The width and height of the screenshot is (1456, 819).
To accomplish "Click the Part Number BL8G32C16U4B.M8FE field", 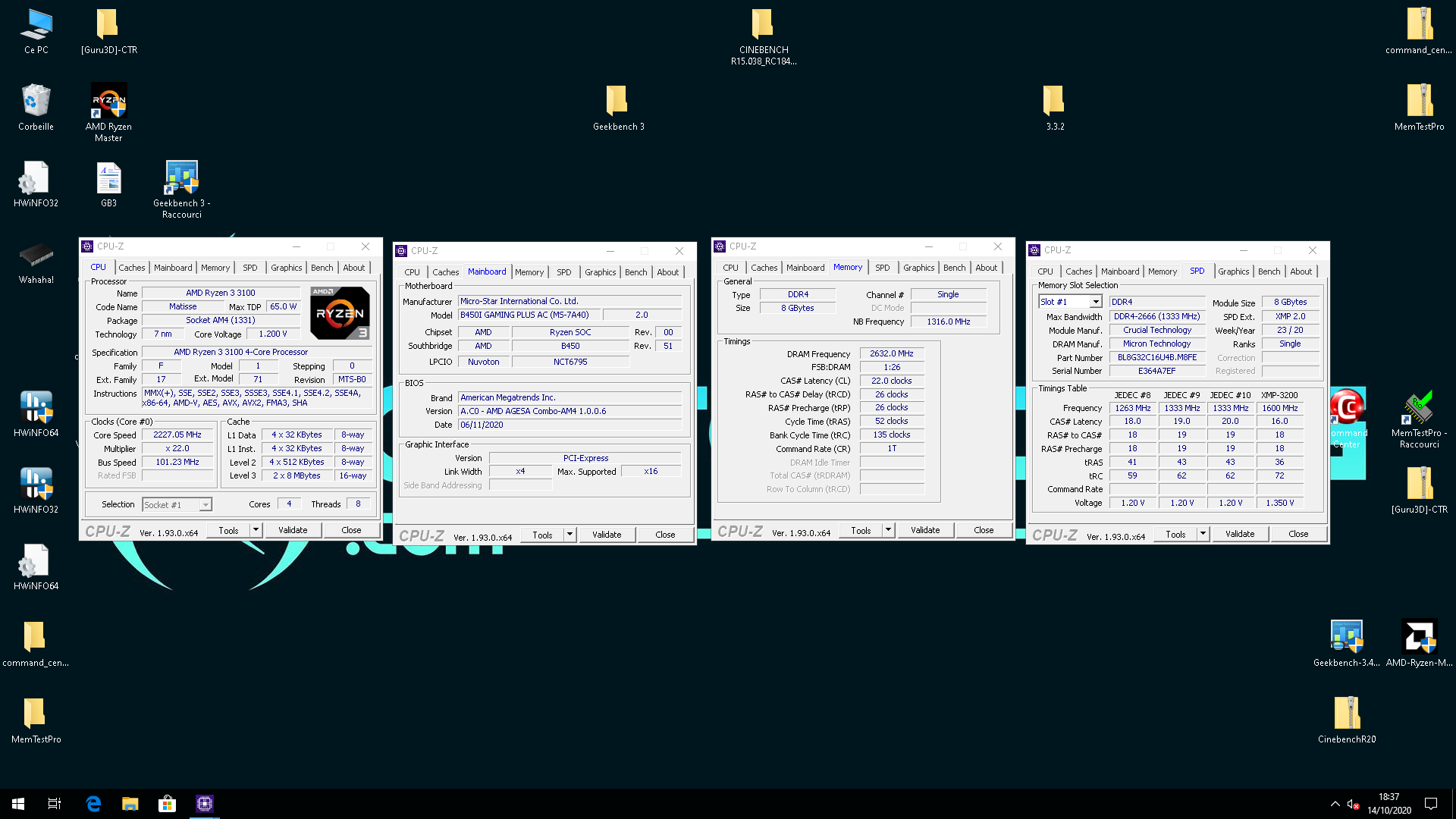I will click(x=1157, y=357).
